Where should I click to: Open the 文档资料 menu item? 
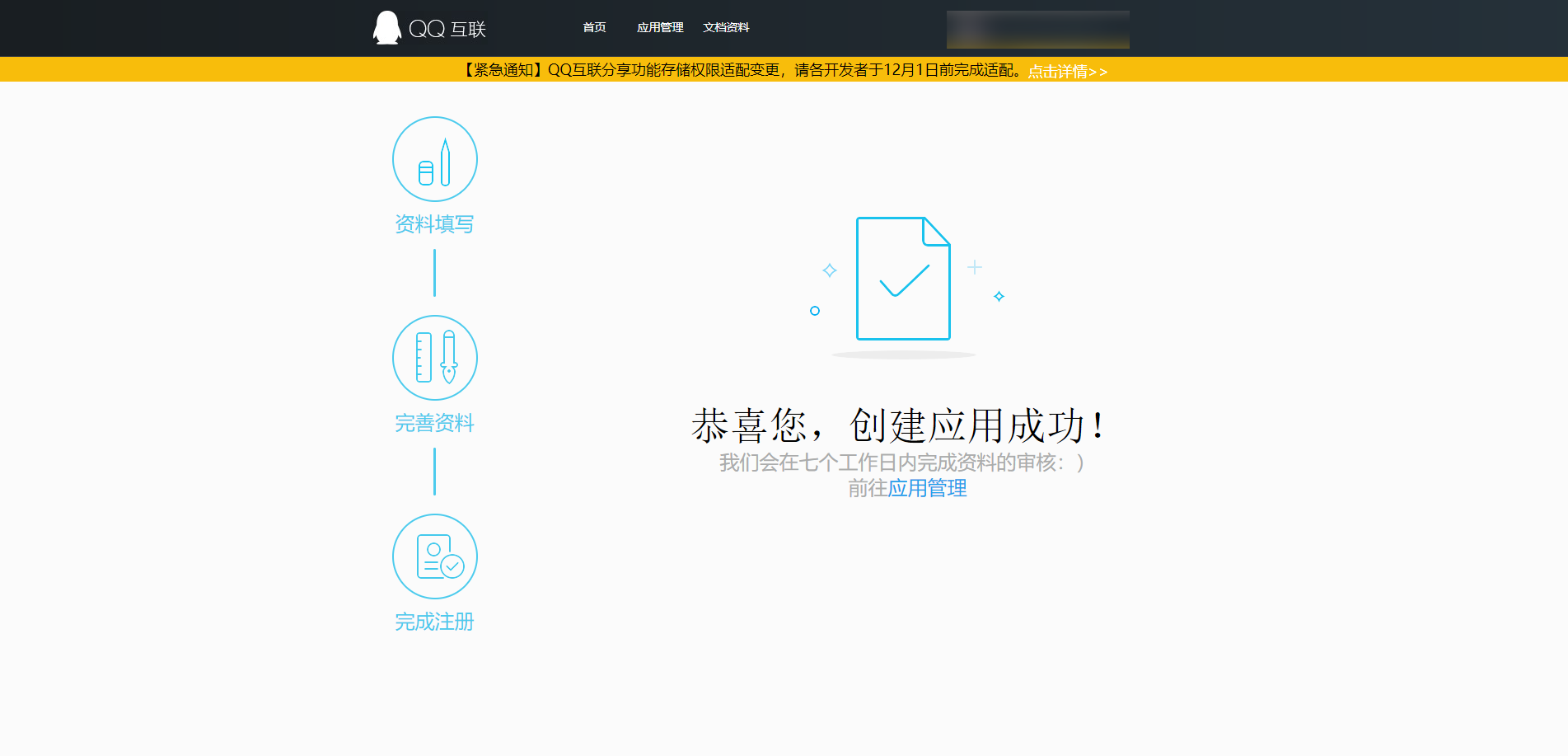726,27
